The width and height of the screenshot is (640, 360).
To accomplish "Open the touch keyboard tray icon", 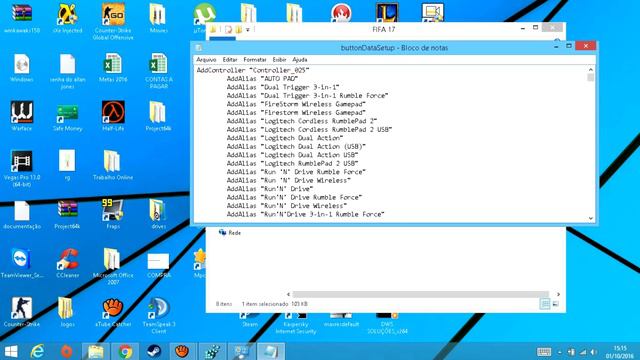I will [544, 352].
